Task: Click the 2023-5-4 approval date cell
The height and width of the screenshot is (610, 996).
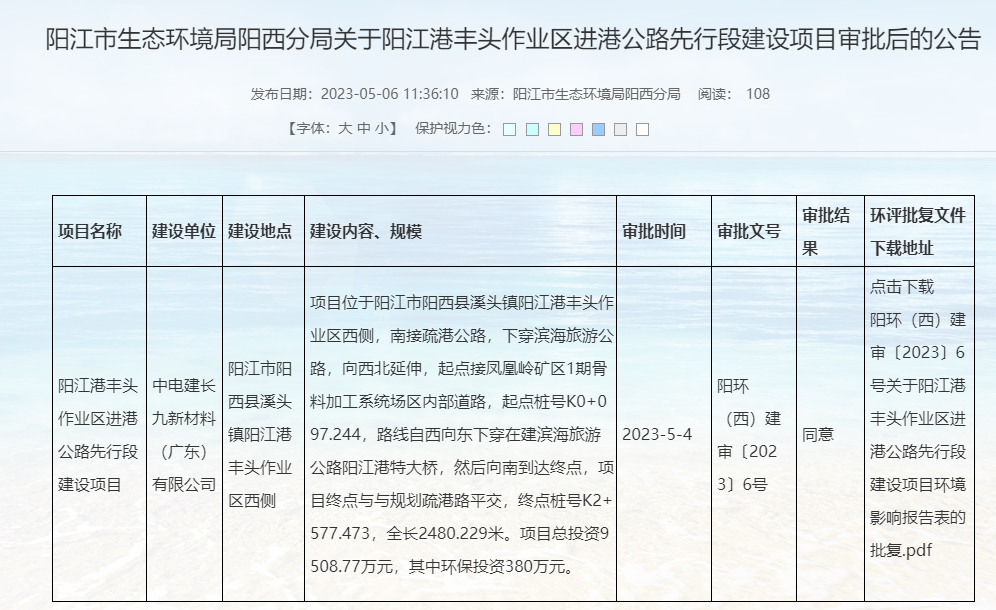Action: (x=657, y=435)
